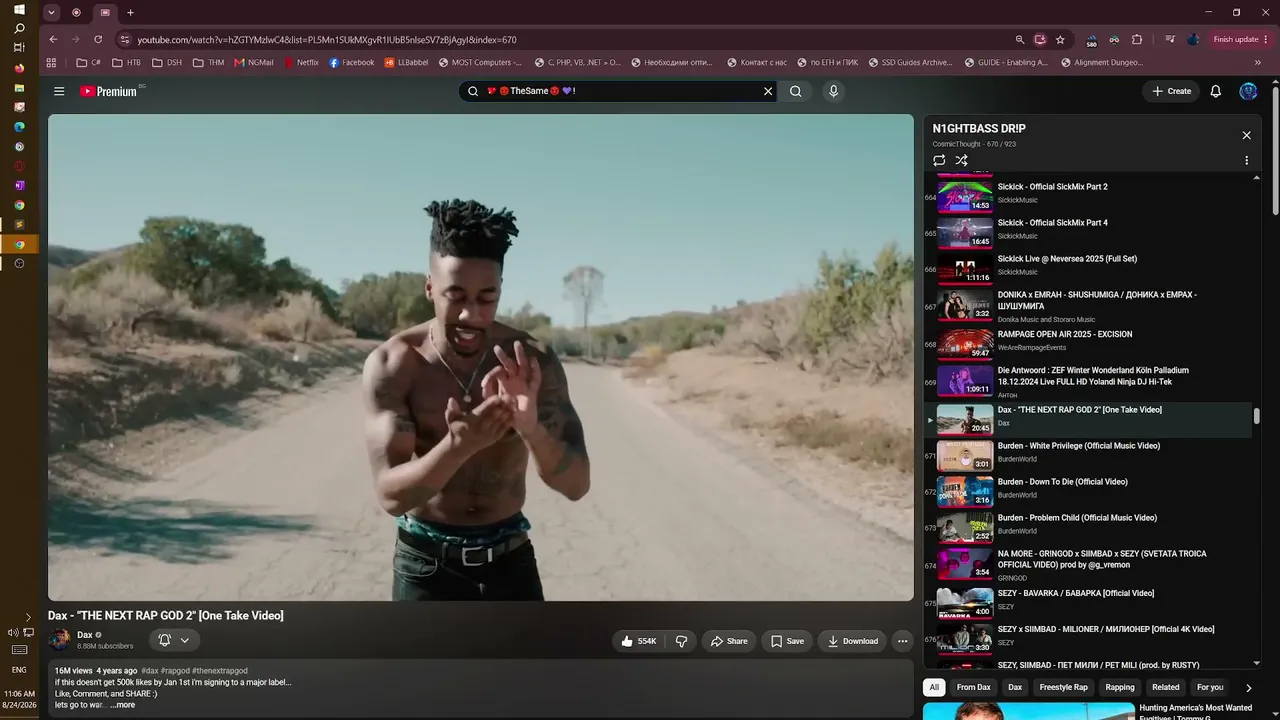1280x720 pixels.
Task: Click Finish update in Chrome
Action: point(1240,39)
